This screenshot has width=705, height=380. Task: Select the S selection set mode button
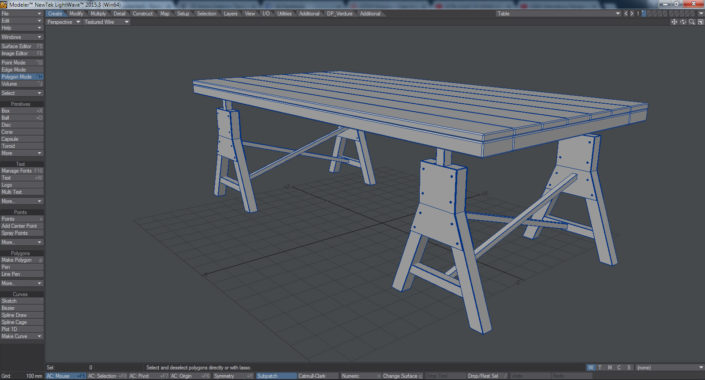(628, 368)
